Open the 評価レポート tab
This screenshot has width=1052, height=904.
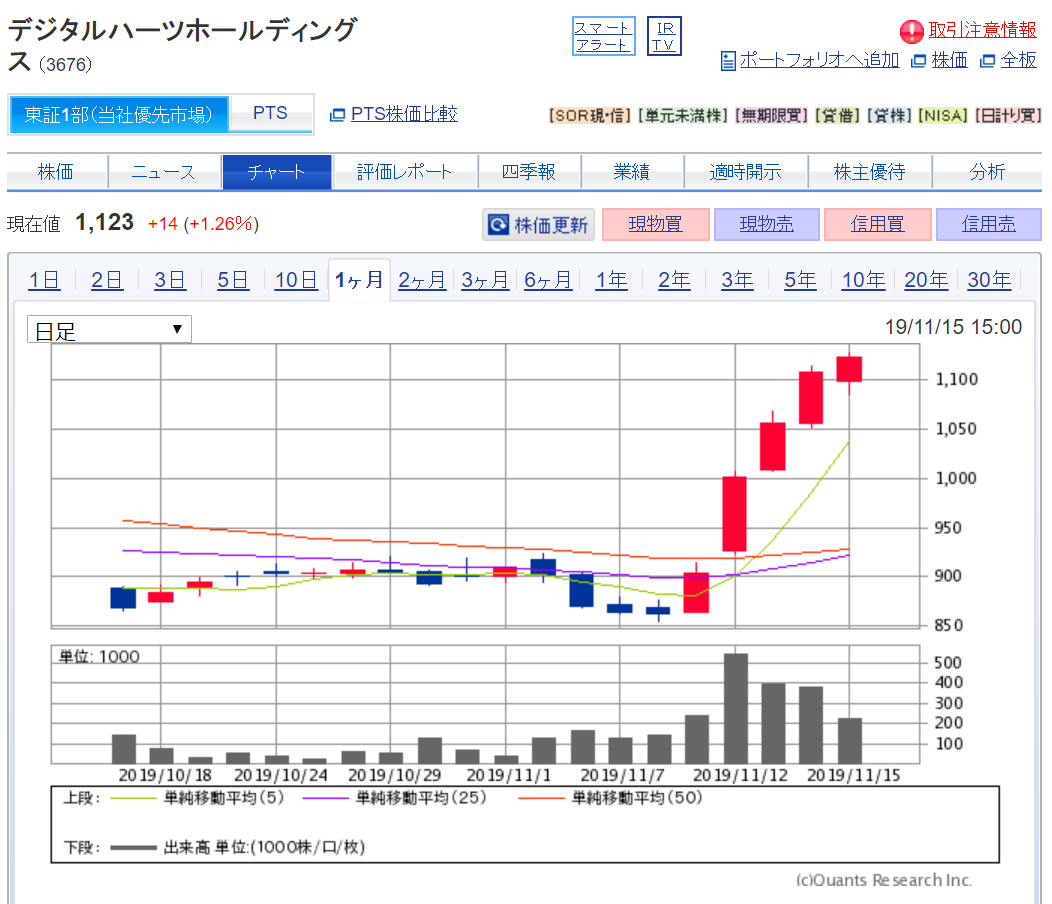coord(405,172)
